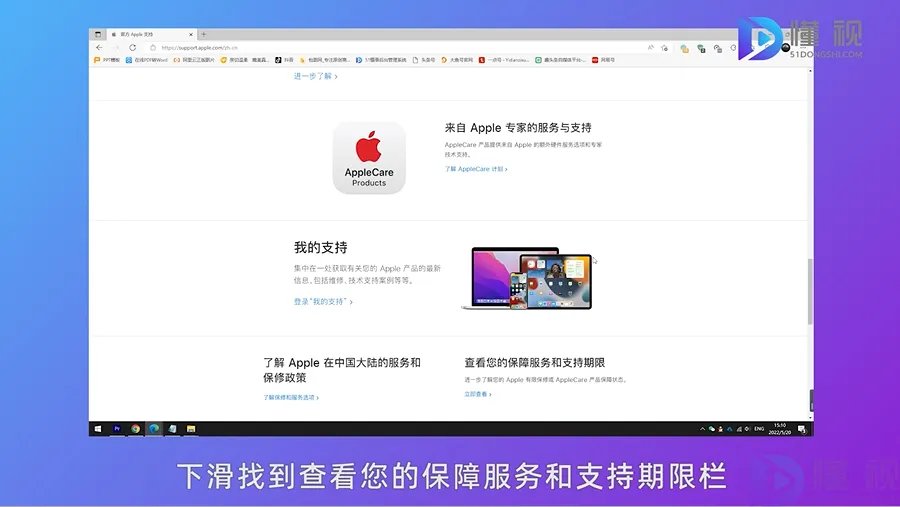Click the volume icon in system tray
900x507 pixels.
point(747,429)
